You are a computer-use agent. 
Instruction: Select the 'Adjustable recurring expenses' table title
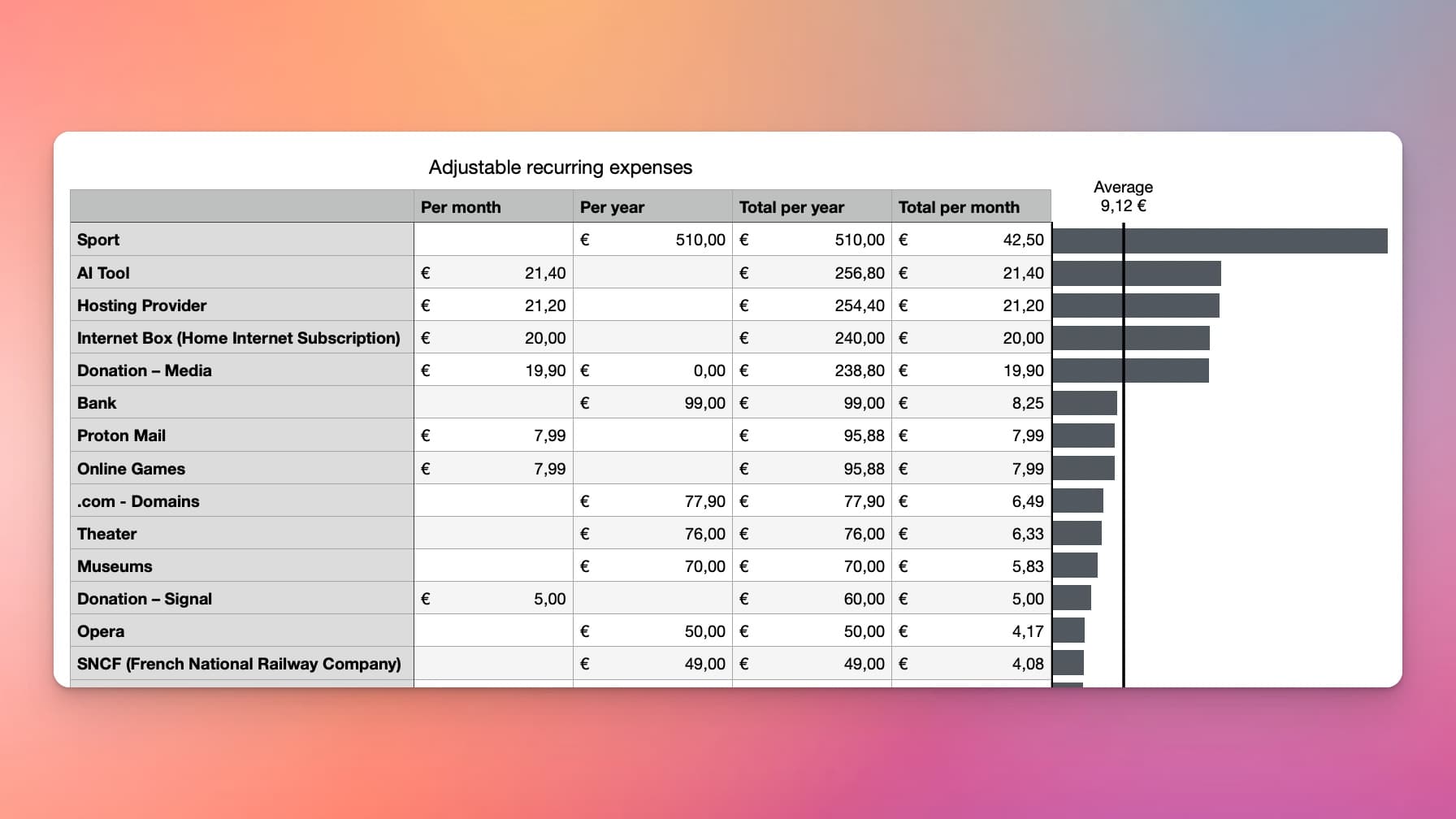(x=560, y=167)
